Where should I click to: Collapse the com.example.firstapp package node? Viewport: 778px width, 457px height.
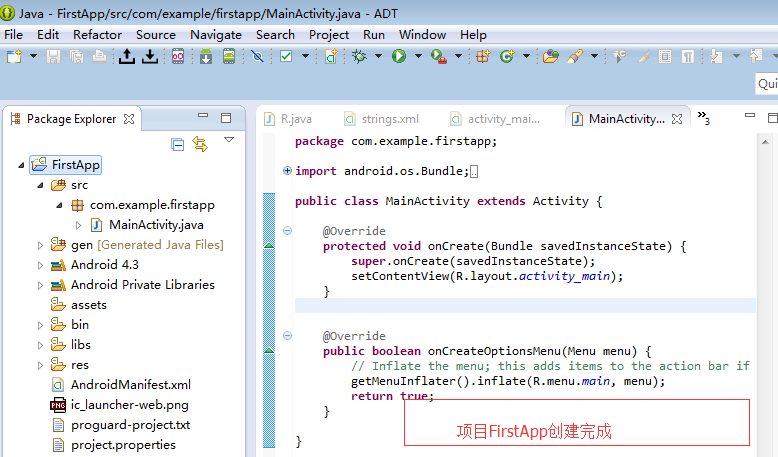(60, 205)
